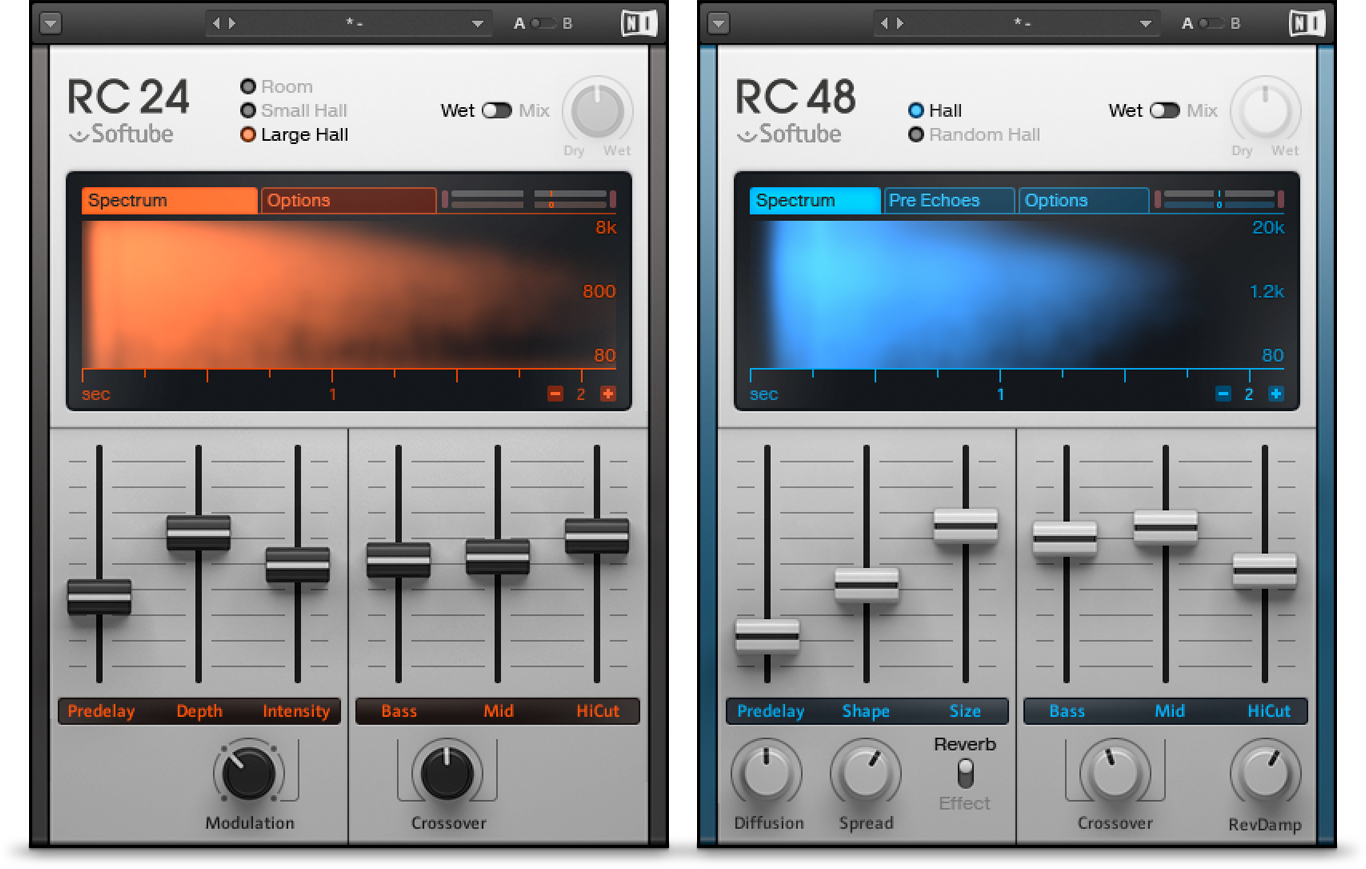Click the RC 24 orange spectrum display
This screenshot has height=869, width=1366.
coord(349,294)
